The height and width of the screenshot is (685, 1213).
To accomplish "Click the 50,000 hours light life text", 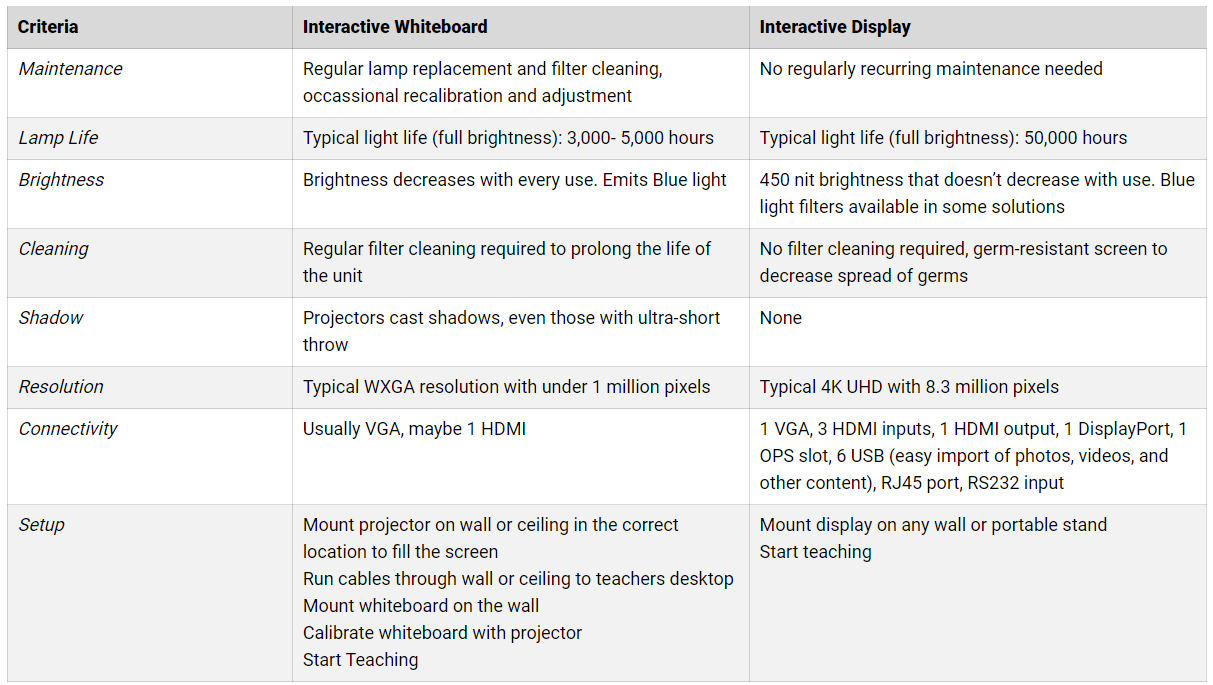I will pos(1075,138).
